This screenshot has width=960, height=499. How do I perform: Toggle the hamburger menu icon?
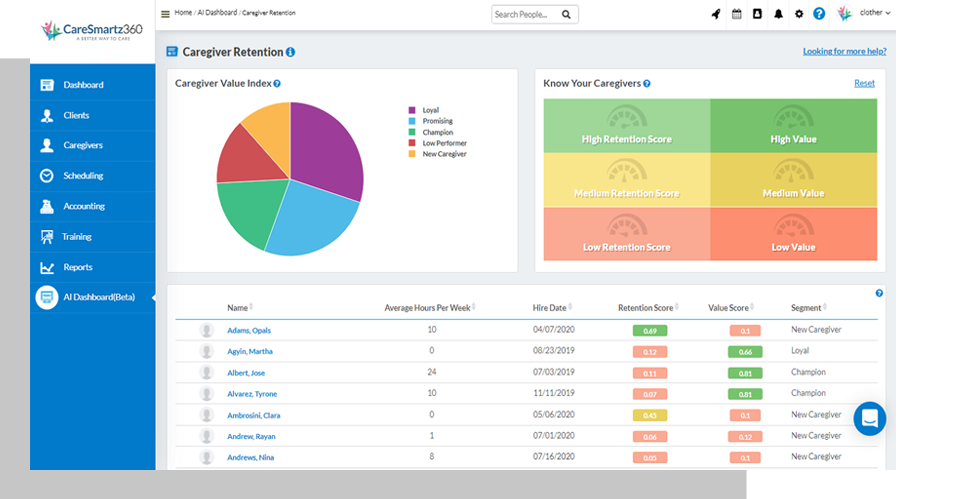[x=165, y=14]
